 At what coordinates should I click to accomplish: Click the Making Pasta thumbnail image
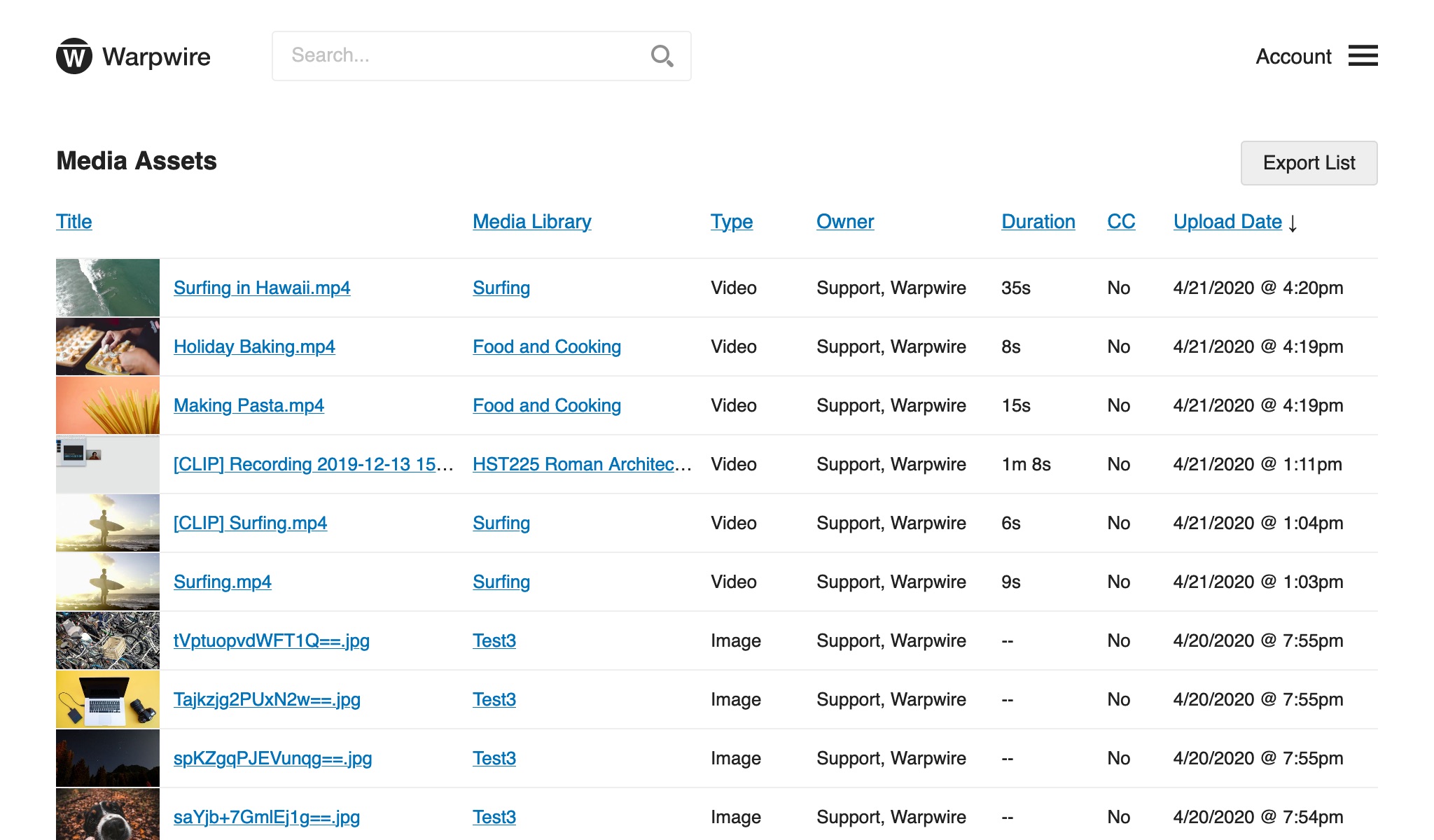click(x=108, y=405)
